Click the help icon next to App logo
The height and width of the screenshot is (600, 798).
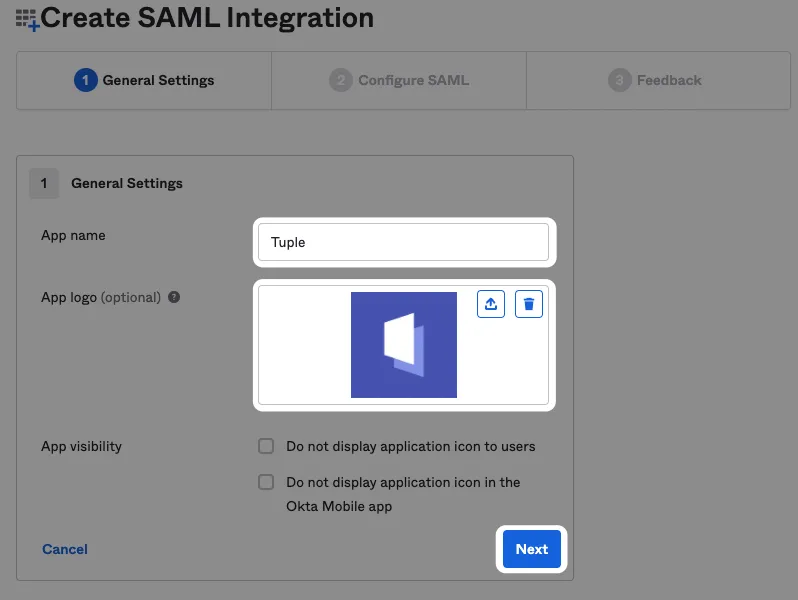coord(174,297)
